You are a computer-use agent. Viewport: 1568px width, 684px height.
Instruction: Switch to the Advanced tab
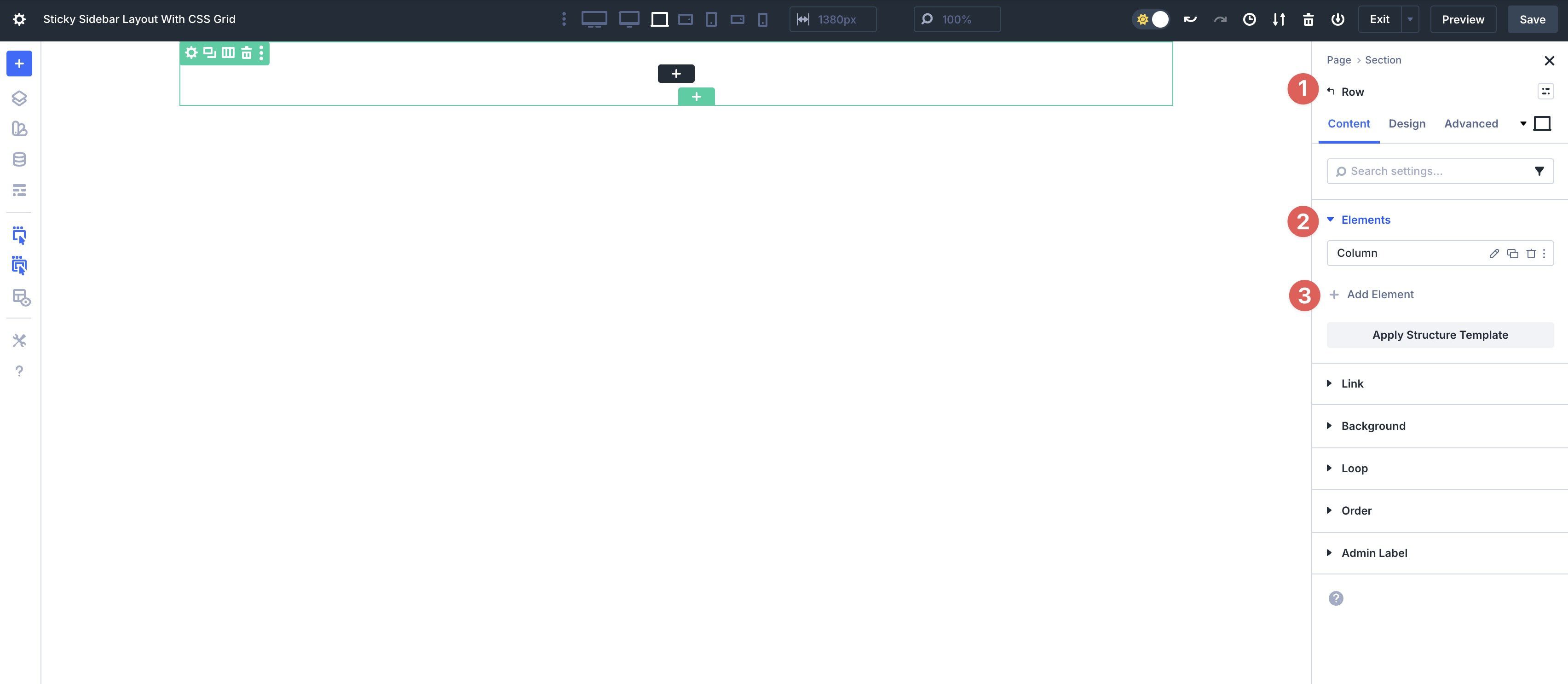[1471, 123]
